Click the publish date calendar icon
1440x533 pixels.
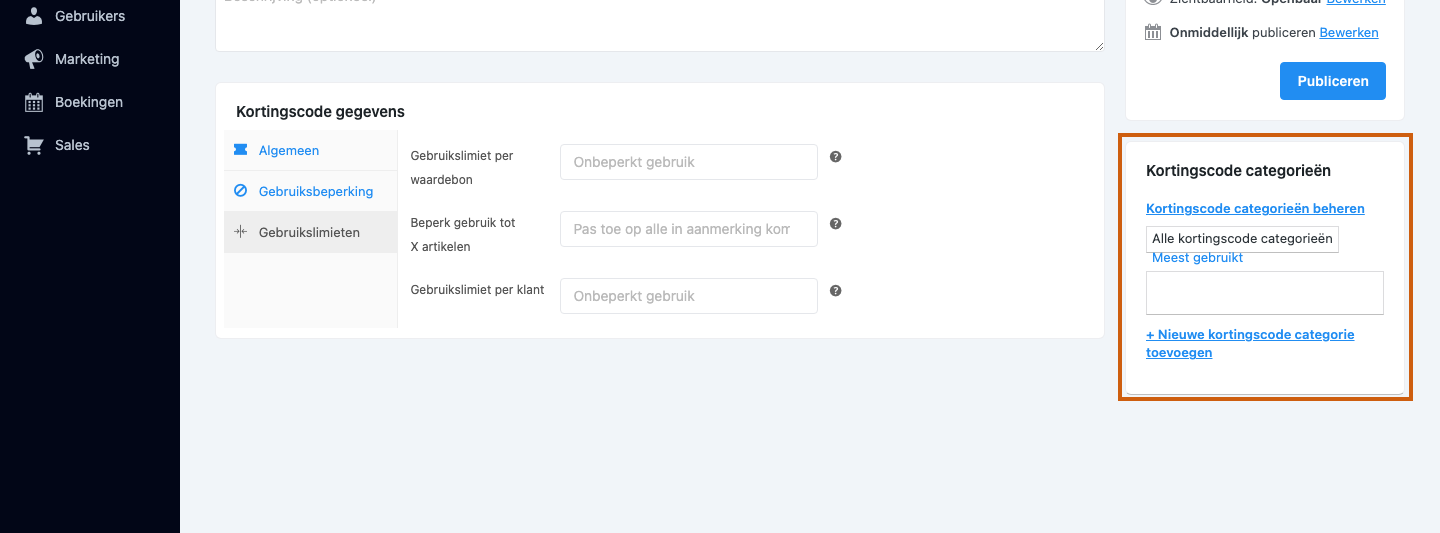pos(1153,32)
